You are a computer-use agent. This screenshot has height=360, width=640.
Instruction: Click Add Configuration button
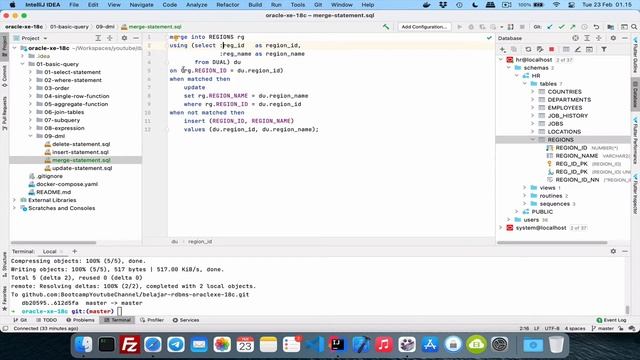424,27
